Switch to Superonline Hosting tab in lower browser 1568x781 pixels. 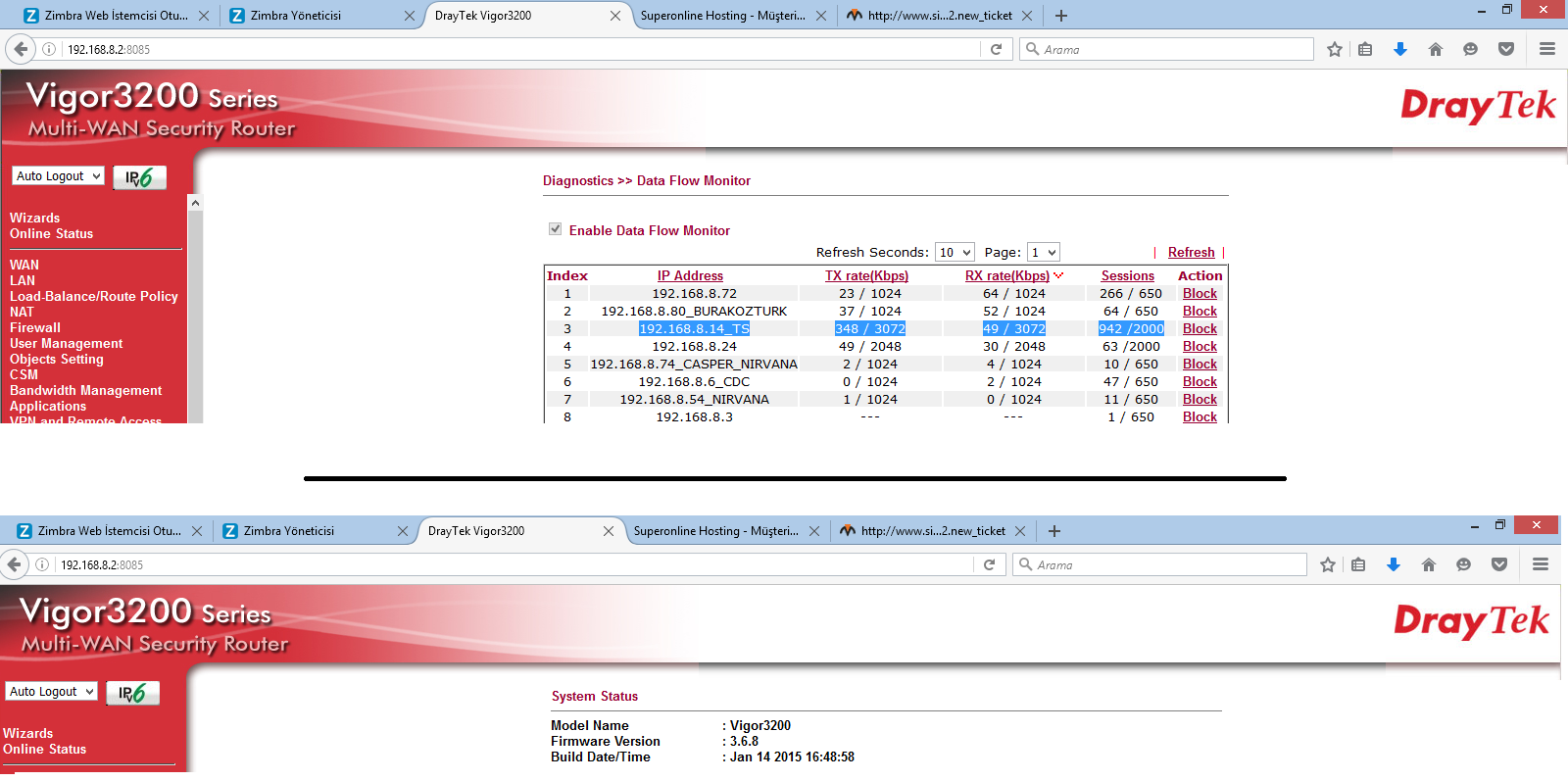pyautogui.click(x=715, y=531)
